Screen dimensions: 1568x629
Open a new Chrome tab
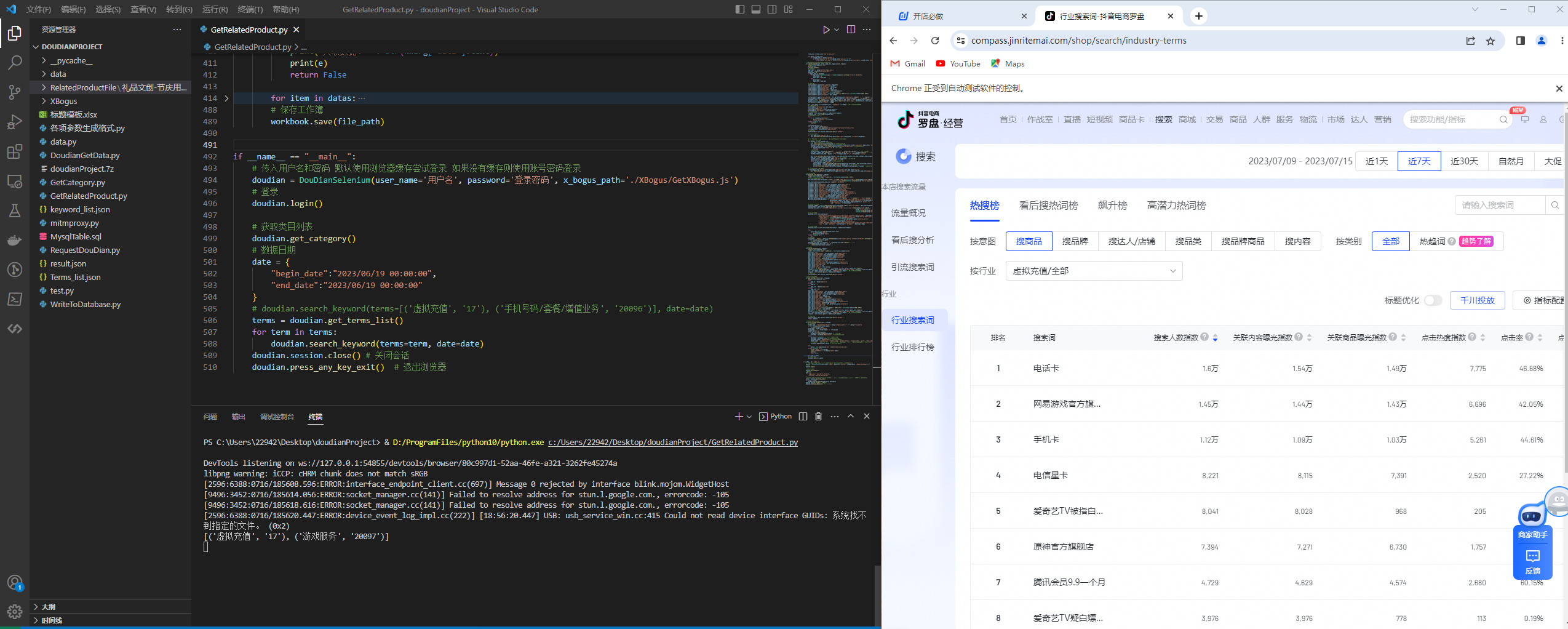1199,16
